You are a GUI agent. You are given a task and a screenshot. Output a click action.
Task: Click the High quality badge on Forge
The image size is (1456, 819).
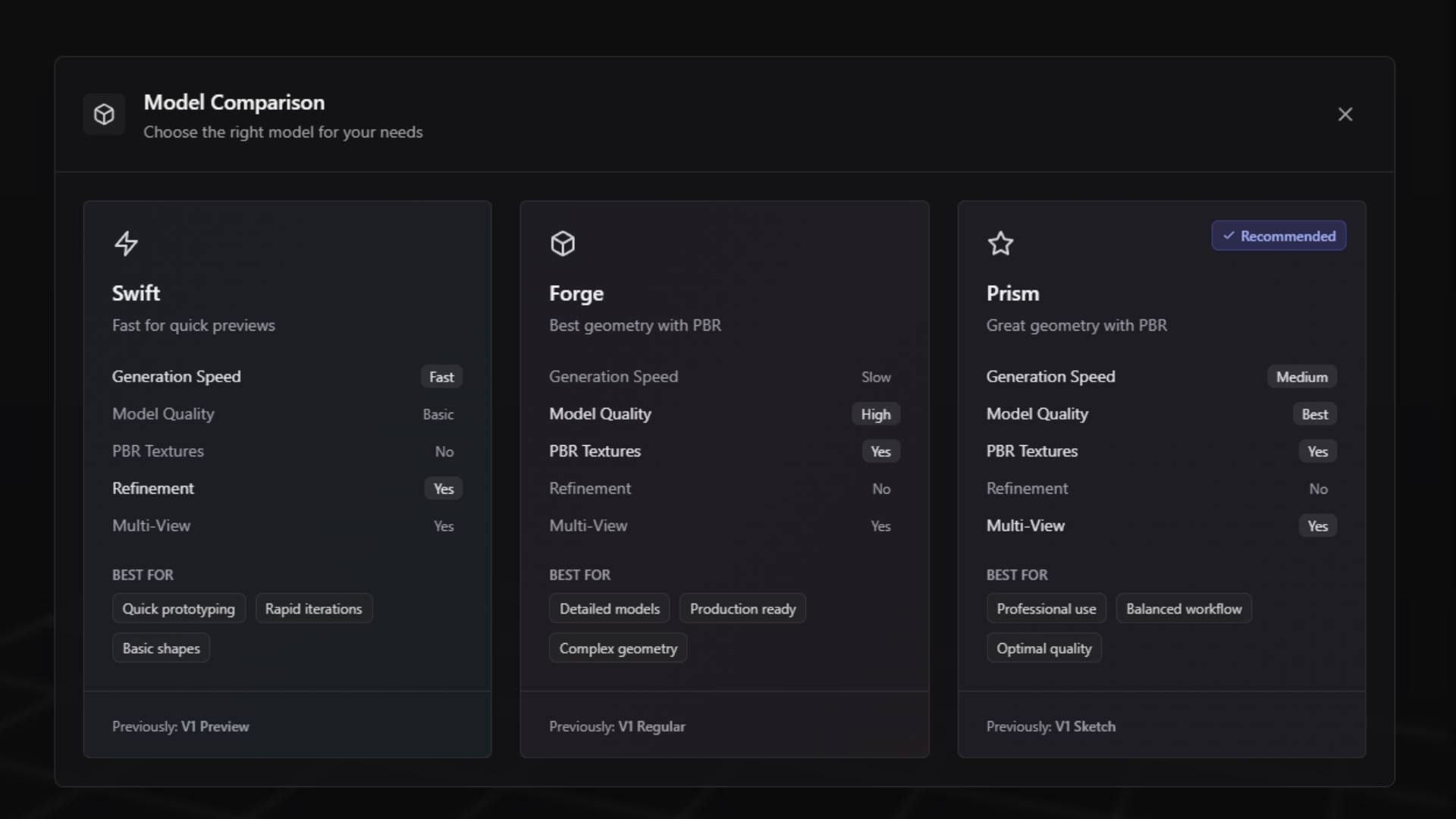coord(876,414)
